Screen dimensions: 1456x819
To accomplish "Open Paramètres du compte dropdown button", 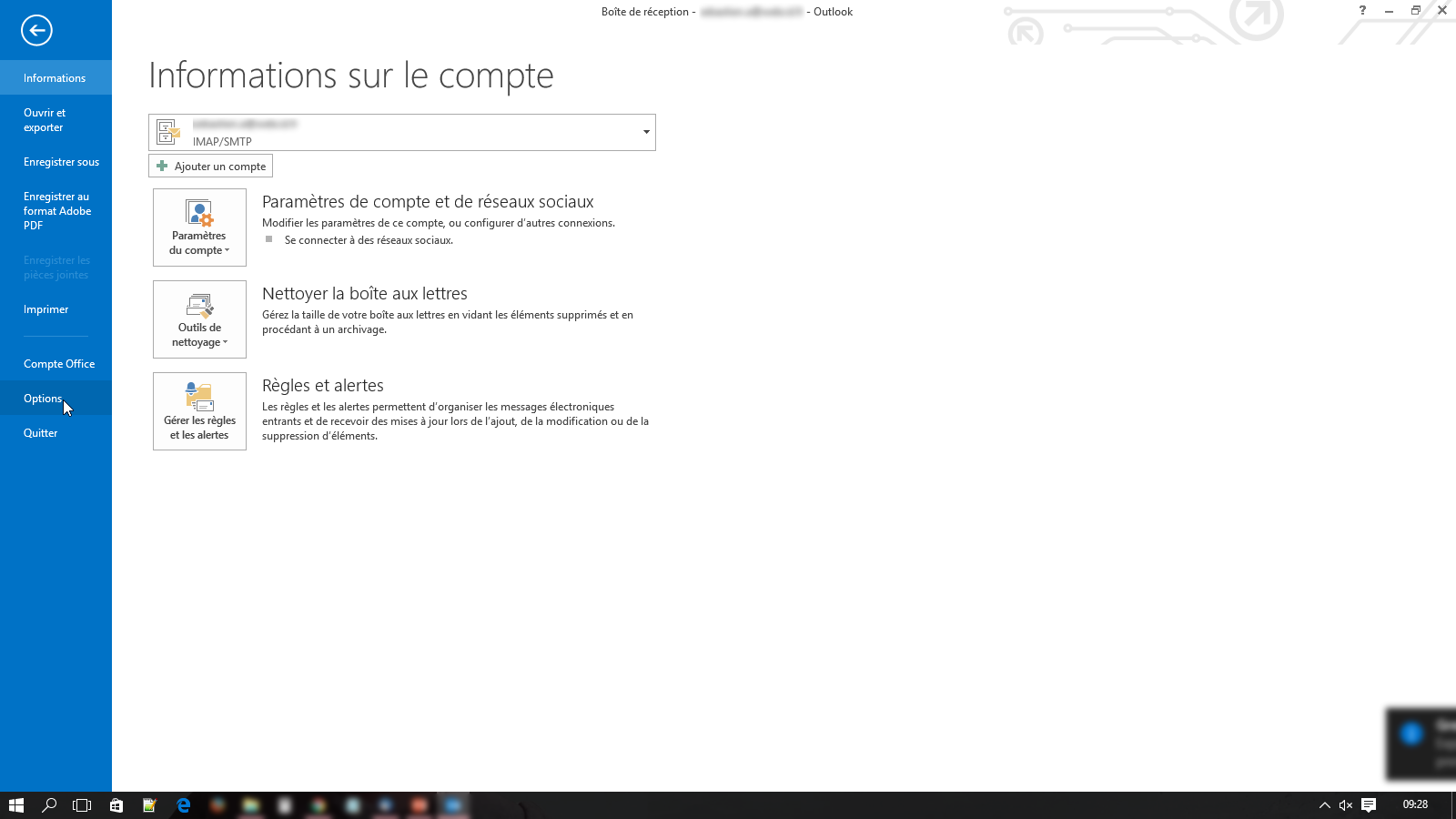I will tap(199, 227).
